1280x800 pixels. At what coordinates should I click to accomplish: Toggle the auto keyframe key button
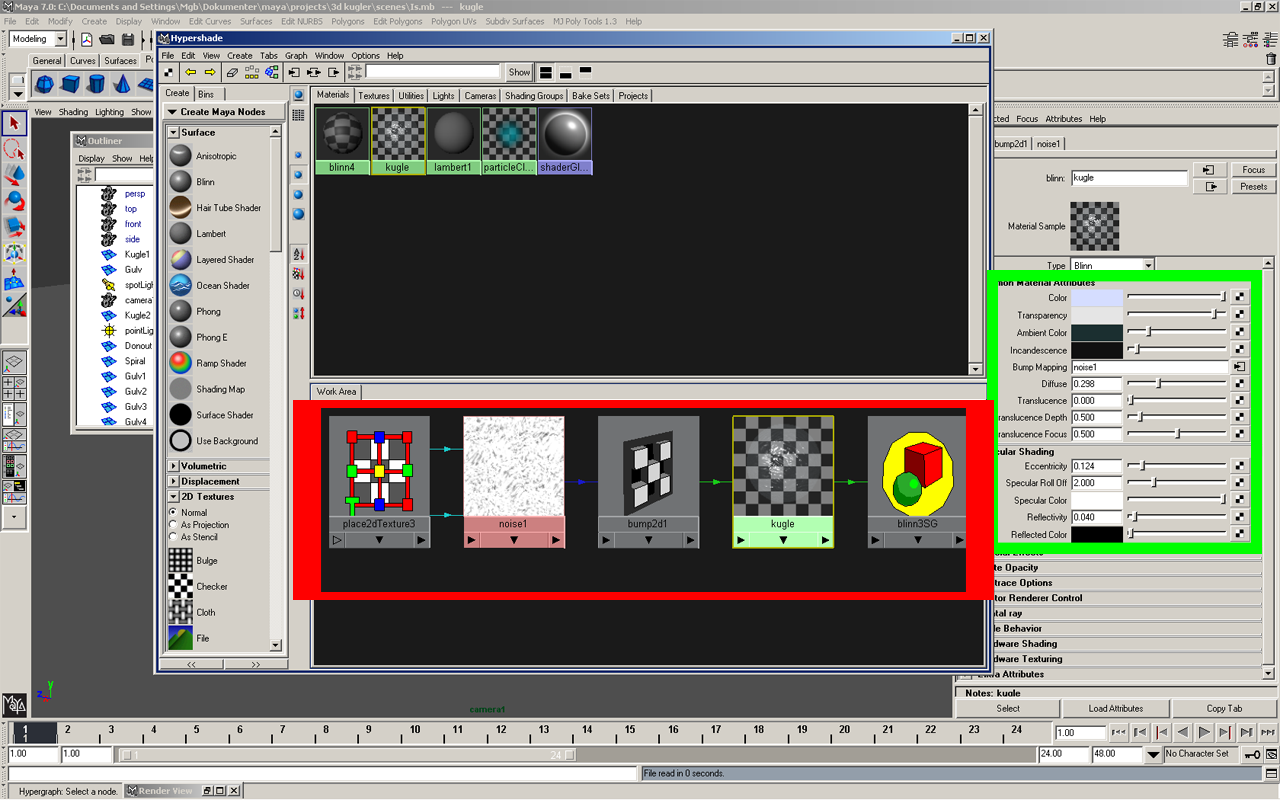click(x=1251, y=754)
